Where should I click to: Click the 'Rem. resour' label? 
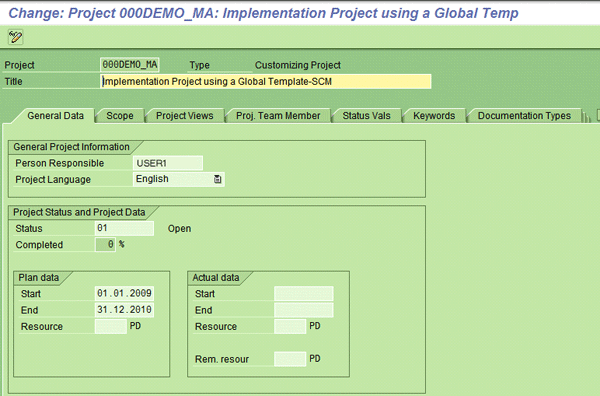tap(222, 359)
